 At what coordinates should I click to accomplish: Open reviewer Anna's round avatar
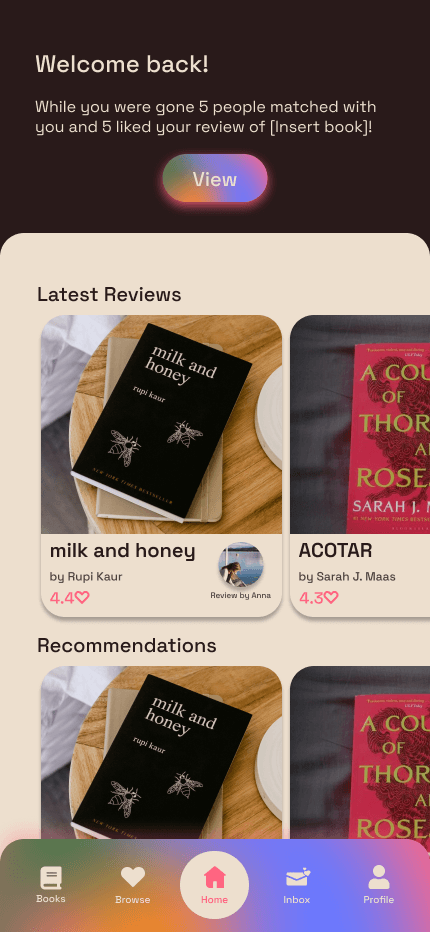coord(241,565)
